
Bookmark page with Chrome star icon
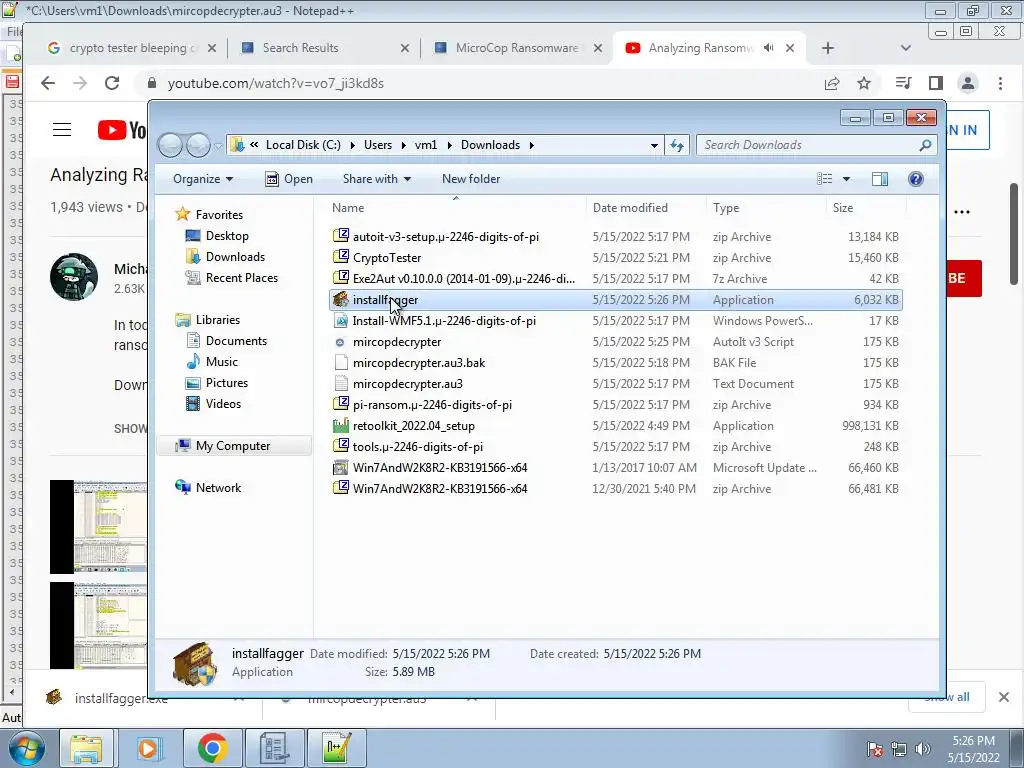(864, 83)
